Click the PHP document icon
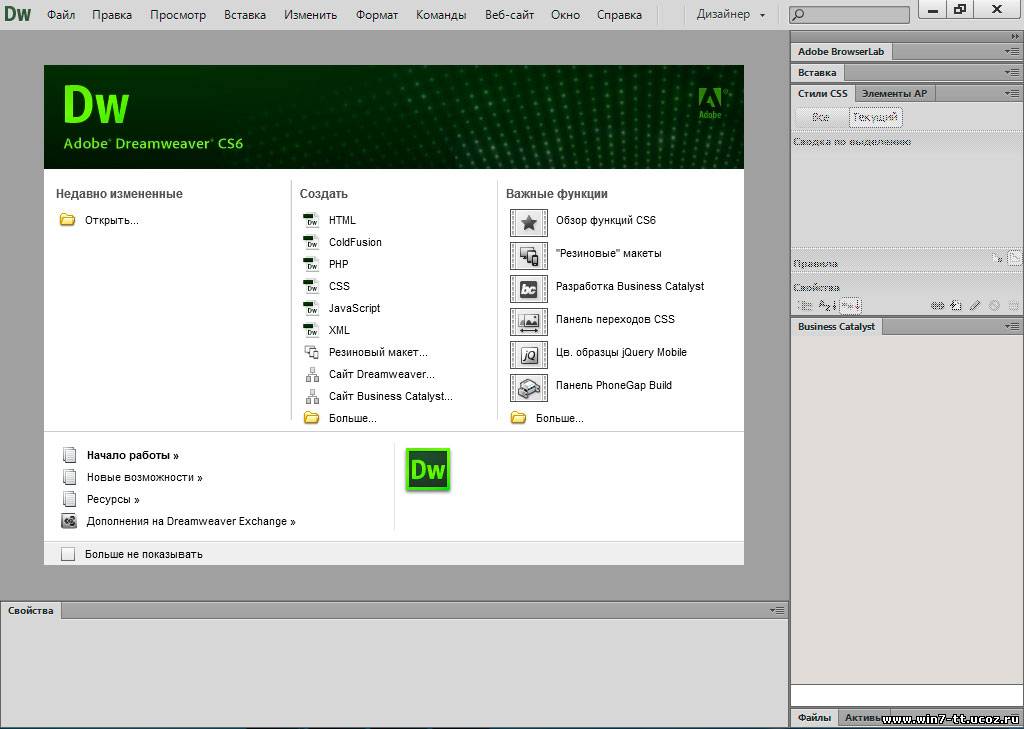Image resolution: width=1024 pixels, height=729 pixels. (312, 264)
